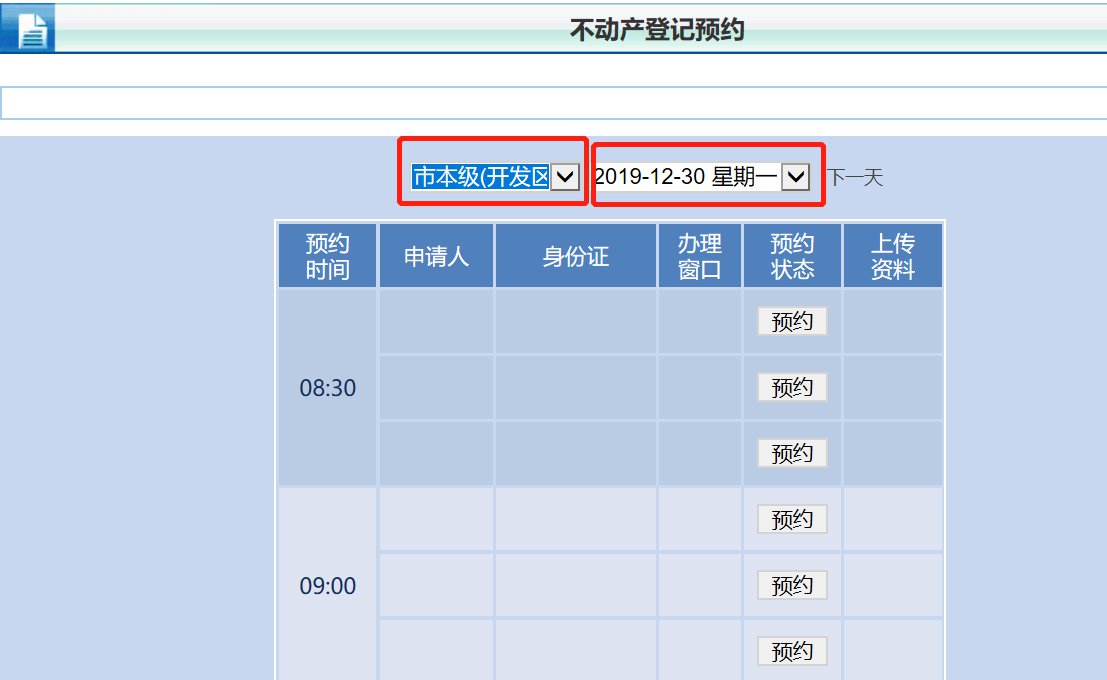Select the 身份证 column header
The width and height of the screenshot is (1107, 680).
pyautogui.click(x=576, y=256)
